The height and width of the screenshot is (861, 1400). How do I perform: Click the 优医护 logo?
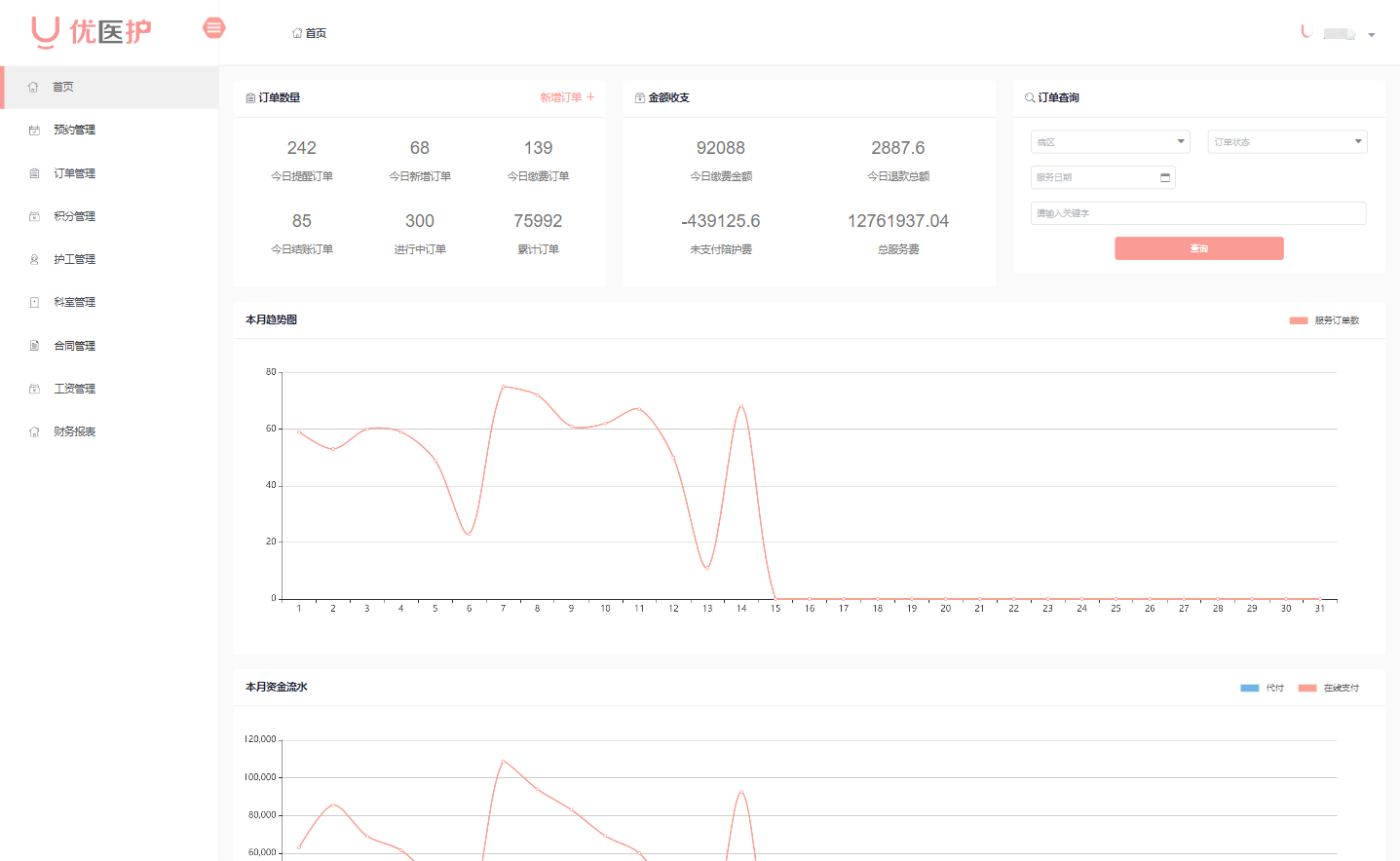point(92,32)
